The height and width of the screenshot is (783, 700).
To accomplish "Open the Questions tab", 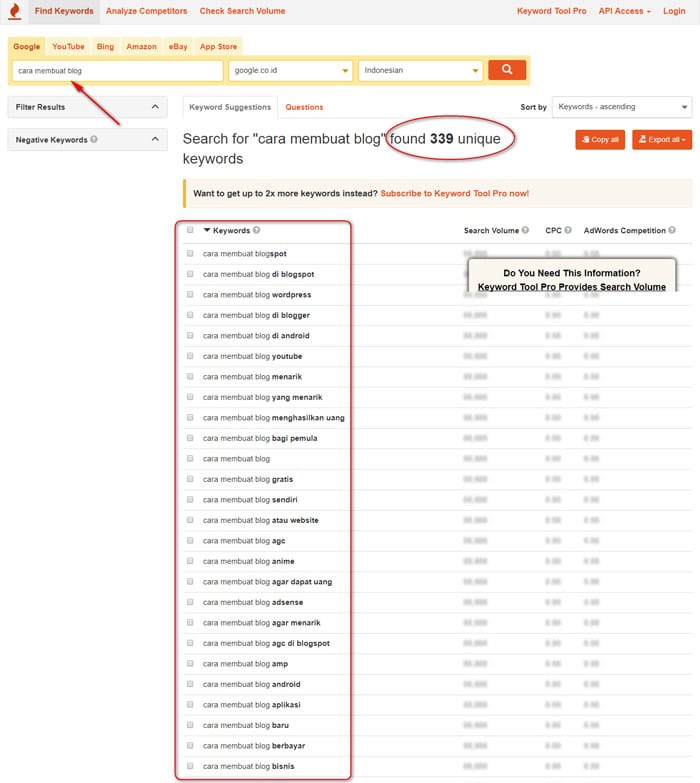I will [304, 107].
